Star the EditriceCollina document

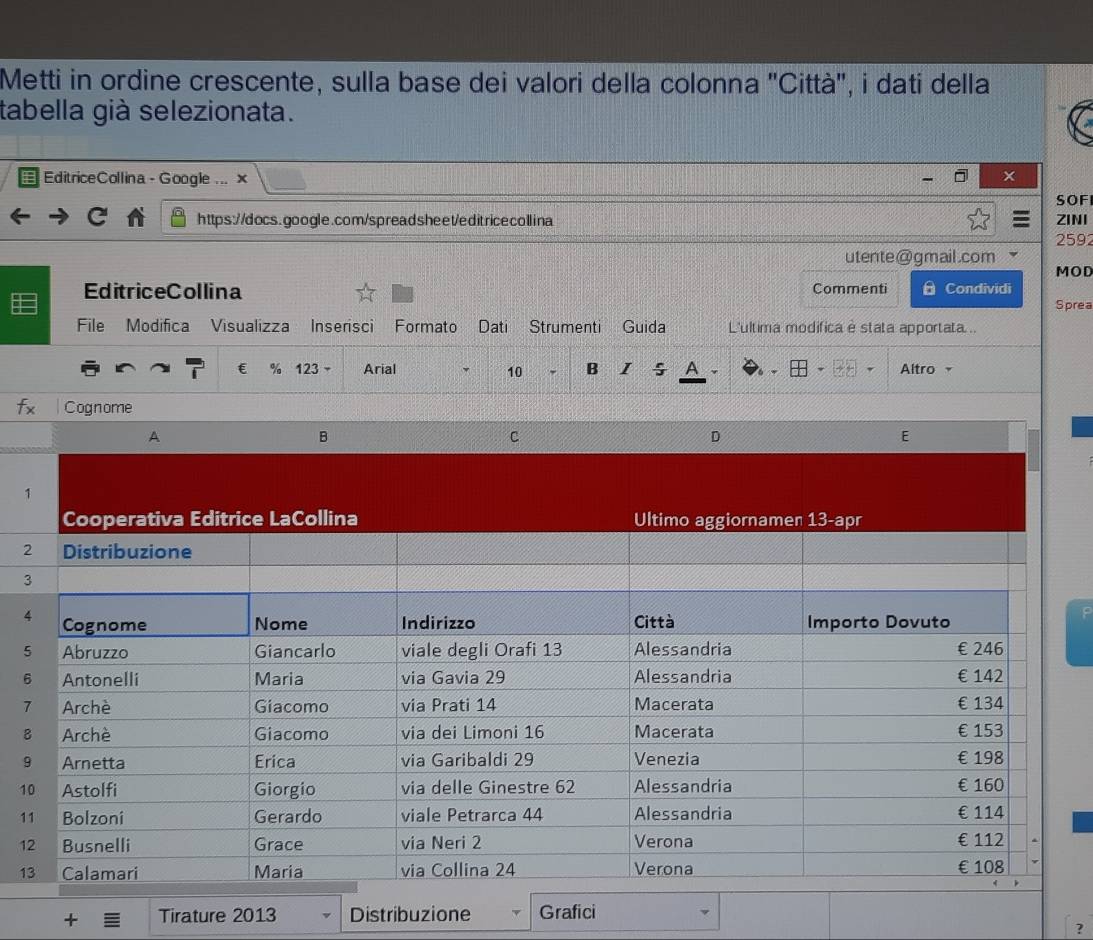(366, 292)
